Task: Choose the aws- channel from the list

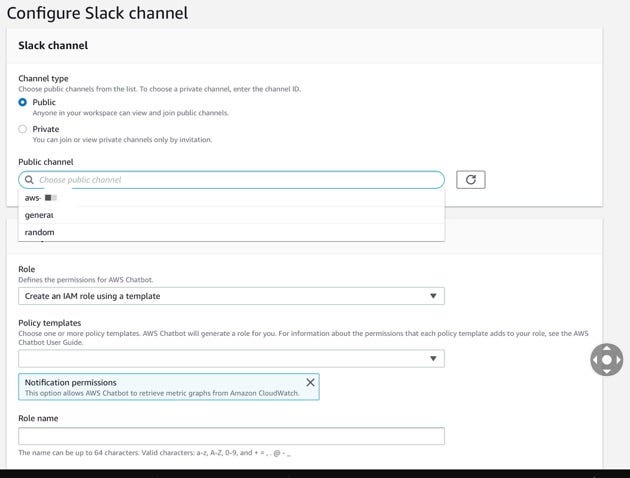Action: 231,198
